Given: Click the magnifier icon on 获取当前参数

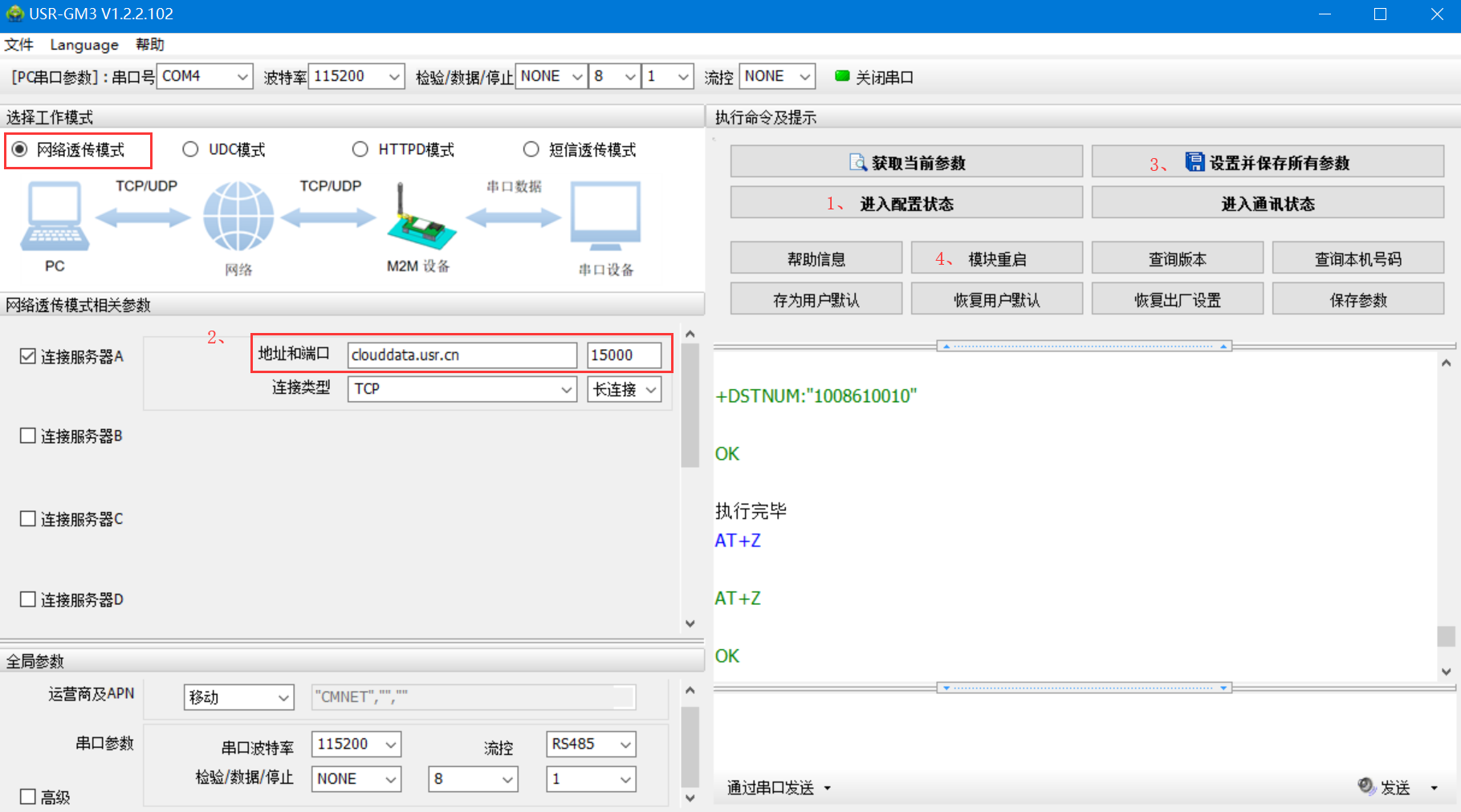Looking at the screenshot, I should [857, 163].
